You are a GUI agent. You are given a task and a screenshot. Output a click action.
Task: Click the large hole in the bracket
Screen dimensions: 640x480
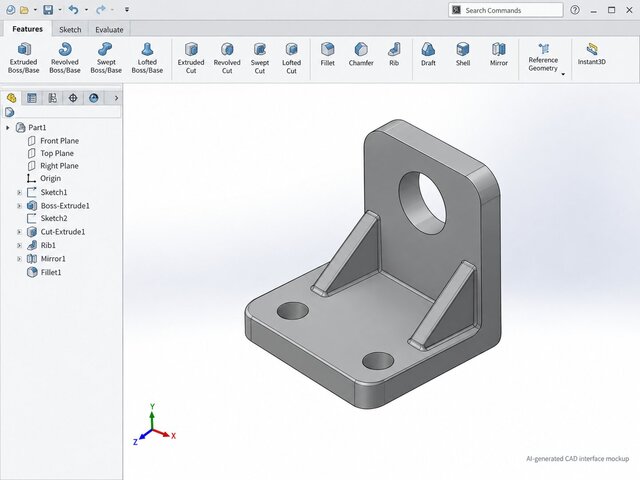pos(424,203)
